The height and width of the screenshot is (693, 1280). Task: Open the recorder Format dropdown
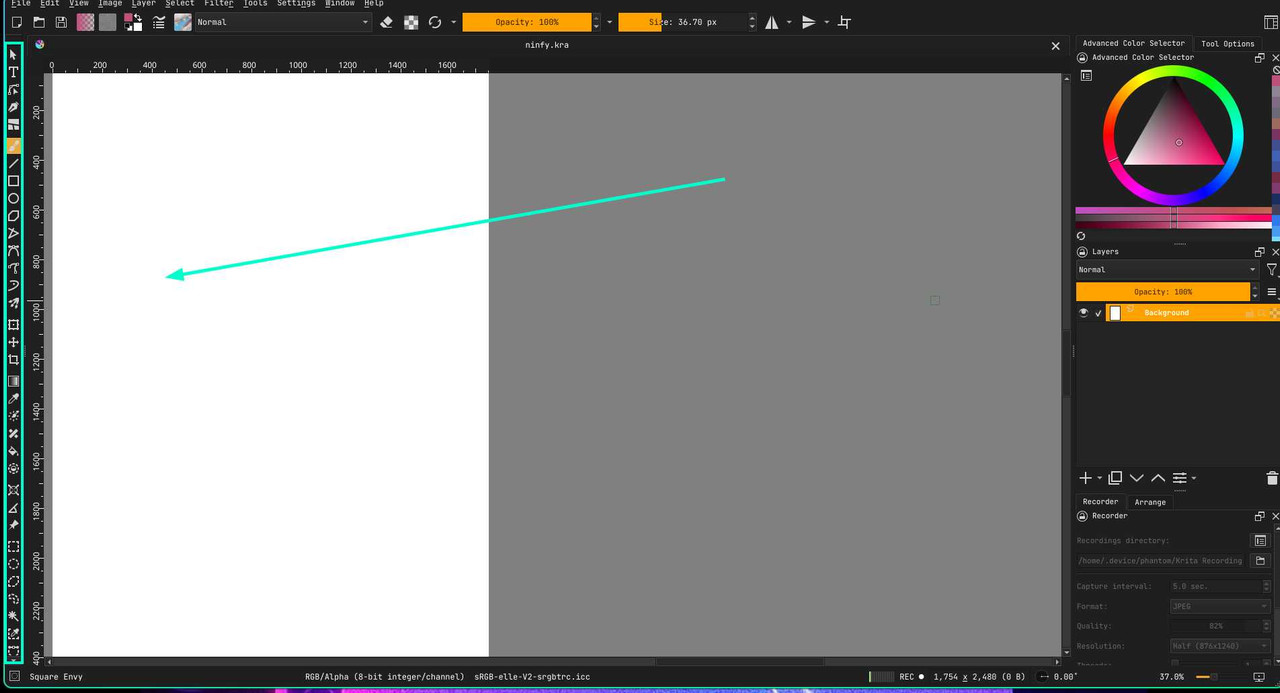coord(1220,606)
